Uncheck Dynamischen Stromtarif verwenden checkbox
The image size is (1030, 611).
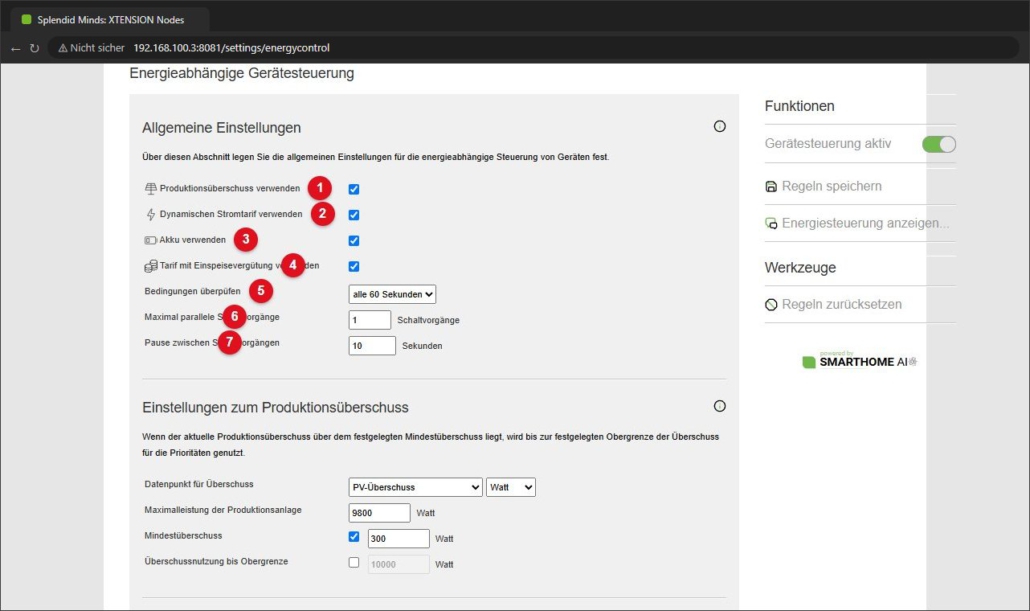pyautogui.click(x=354, y=215)
